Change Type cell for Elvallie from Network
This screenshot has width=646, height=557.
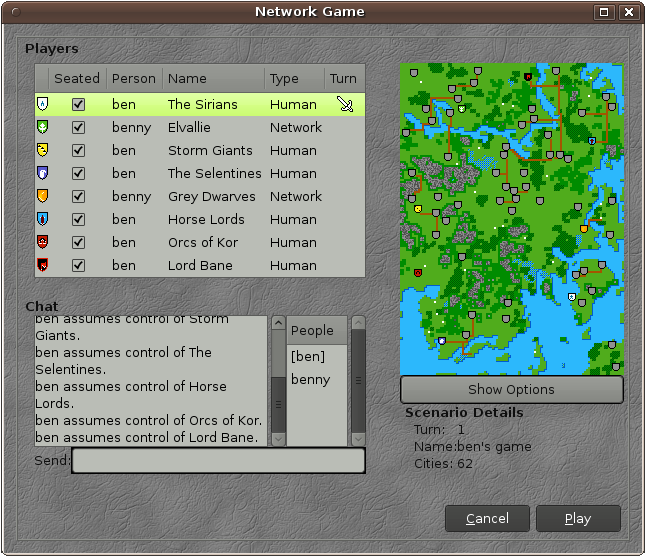[x=295, y=127]
